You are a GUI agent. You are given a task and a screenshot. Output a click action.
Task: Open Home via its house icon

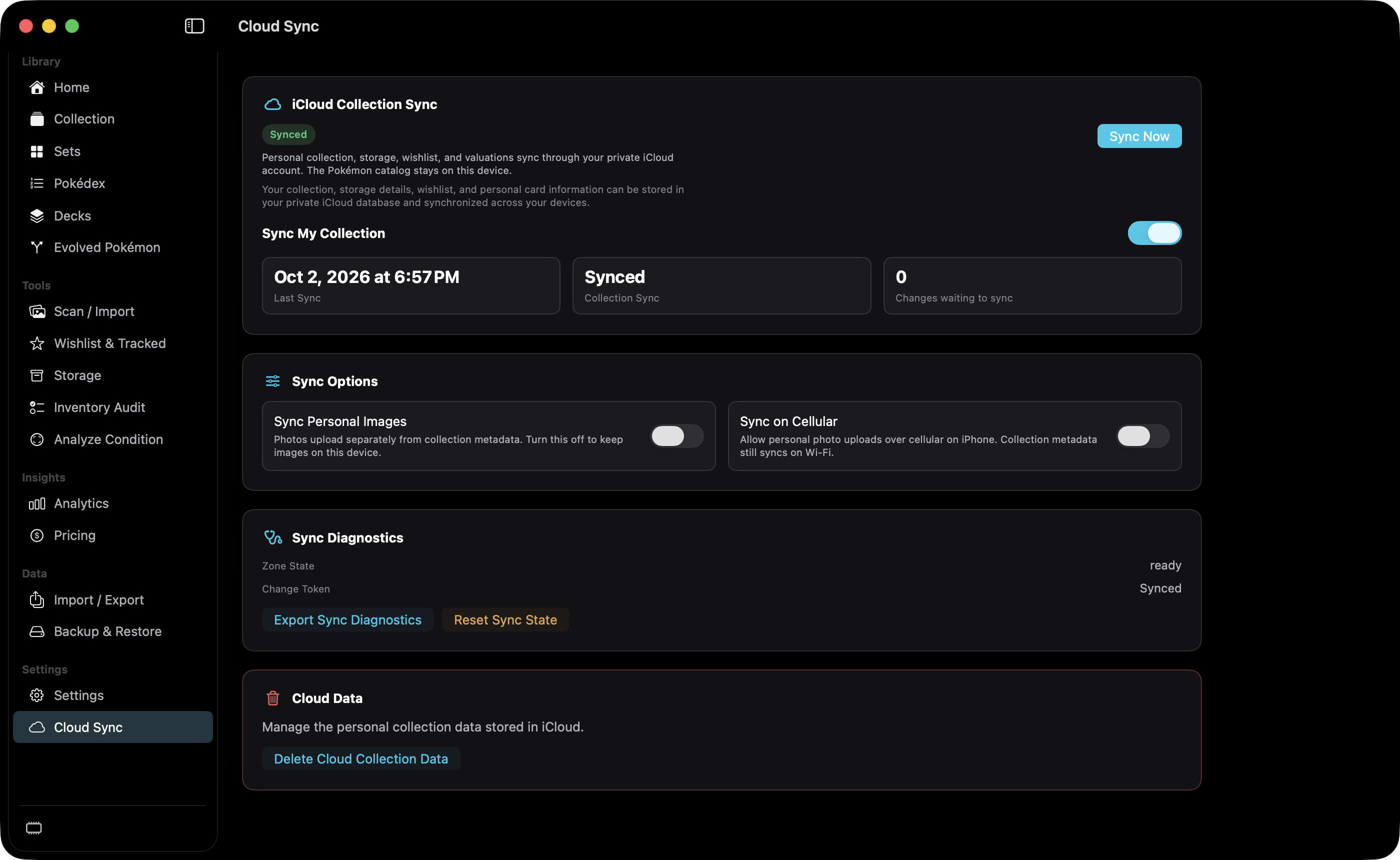tap(37, 87)
